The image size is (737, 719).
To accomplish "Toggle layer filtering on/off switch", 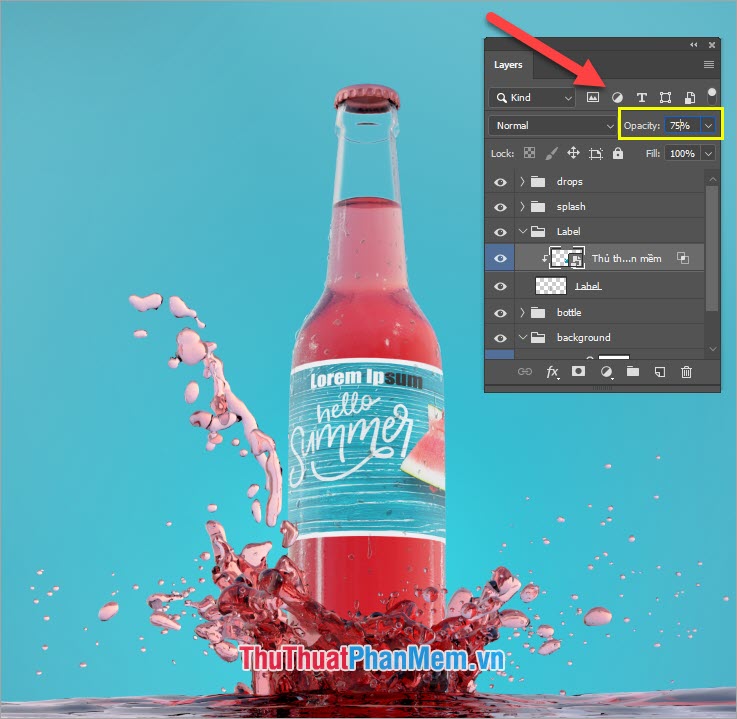I will pos(712,96).
